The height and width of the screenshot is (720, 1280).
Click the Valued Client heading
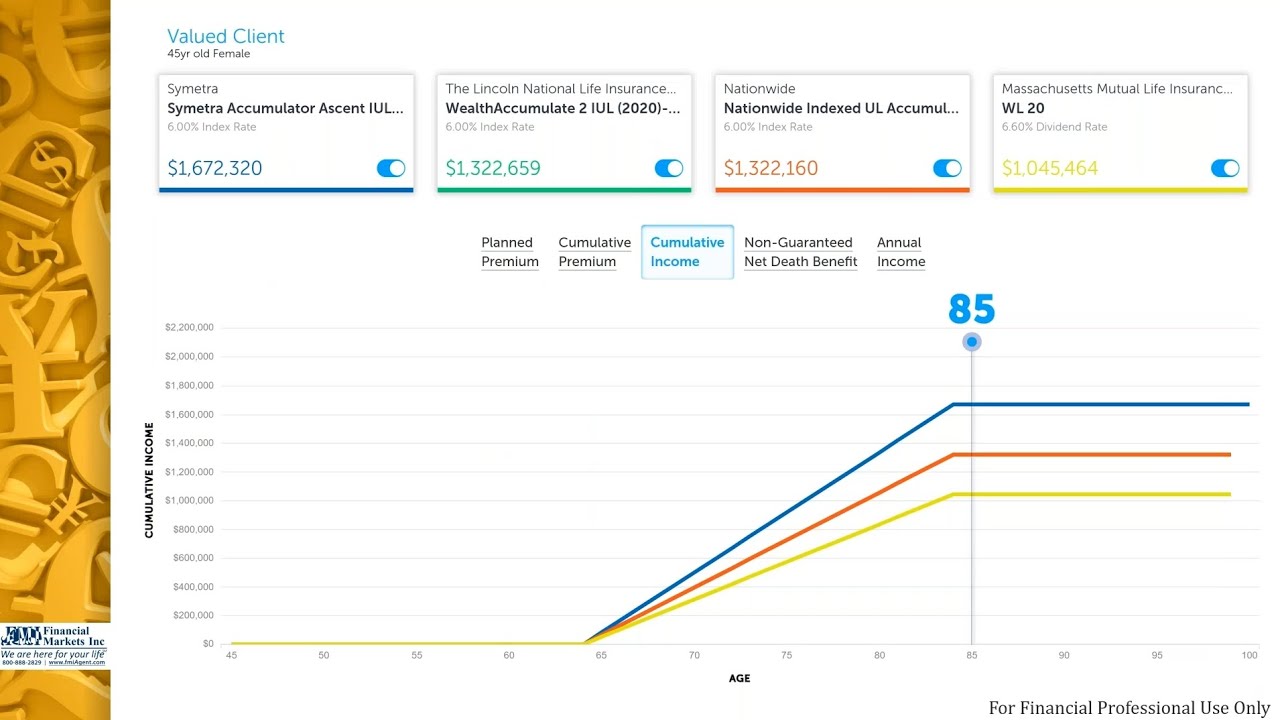[226, 36]
